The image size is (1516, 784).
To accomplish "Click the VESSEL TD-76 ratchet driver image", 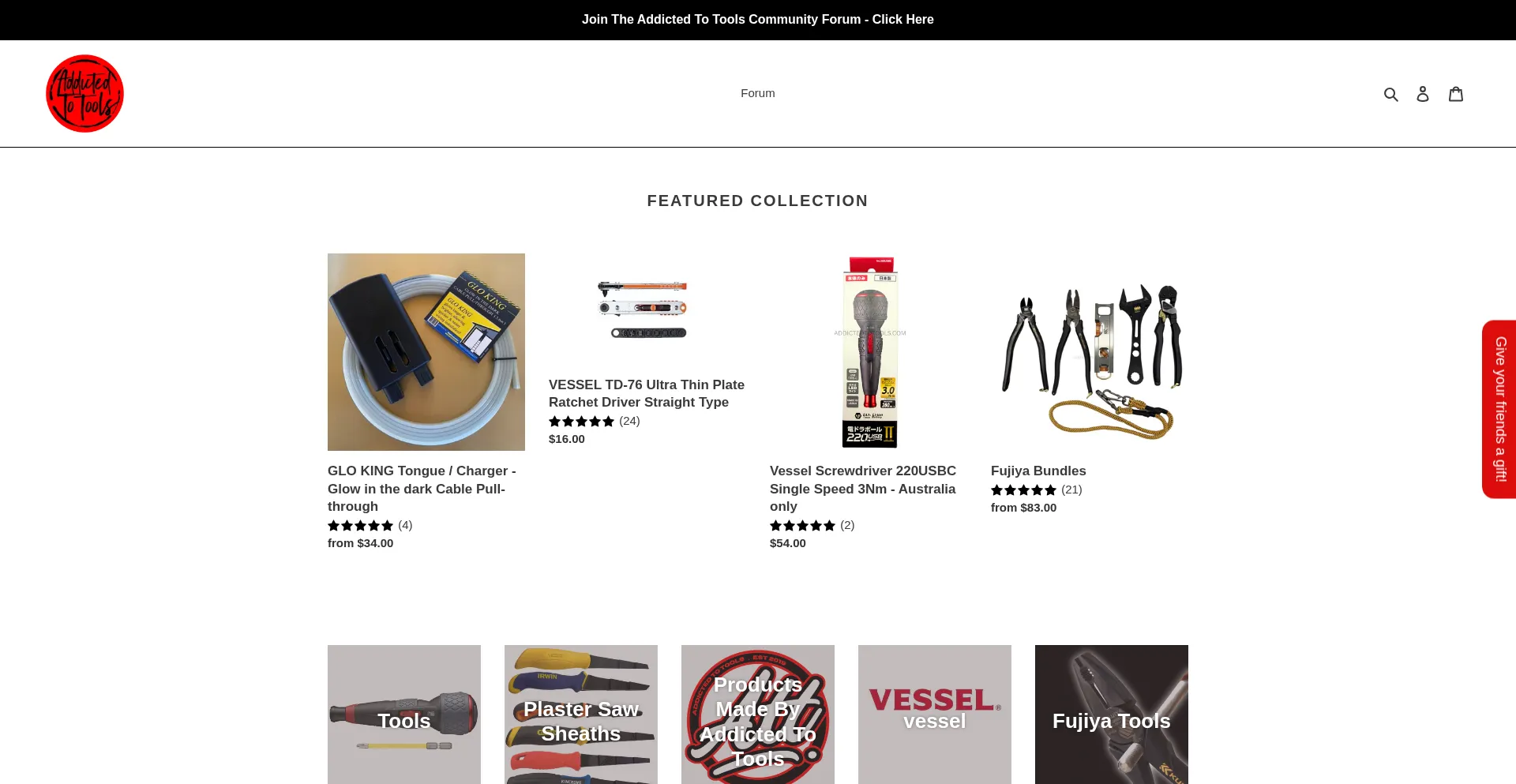I will point(643,309).
